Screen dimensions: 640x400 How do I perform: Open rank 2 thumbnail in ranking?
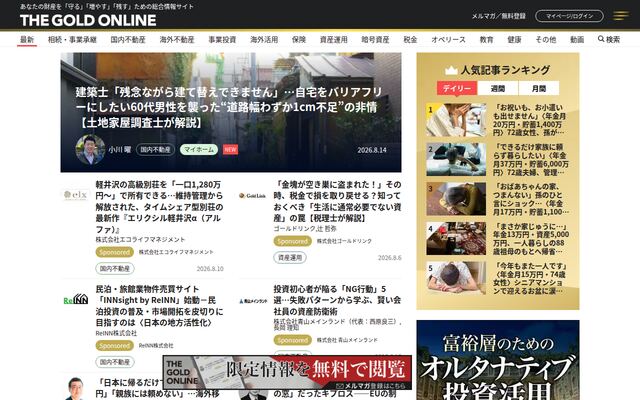pyautogui.click(x=456, y=159)
